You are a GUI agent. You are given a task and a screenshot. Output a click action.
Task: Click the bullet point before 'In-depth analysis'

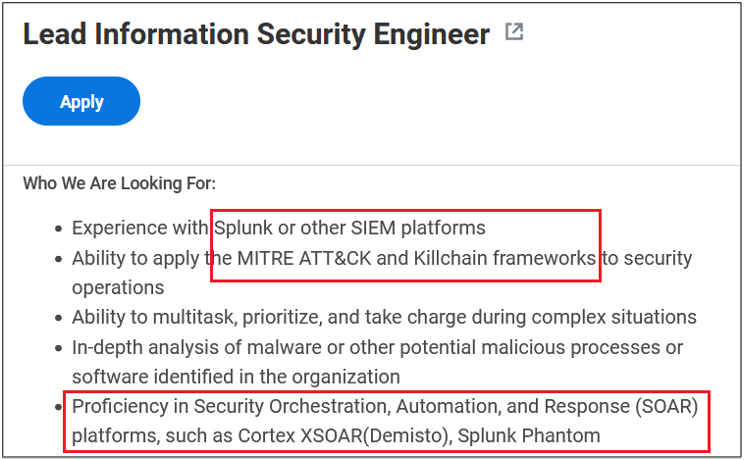coord(58,348)
